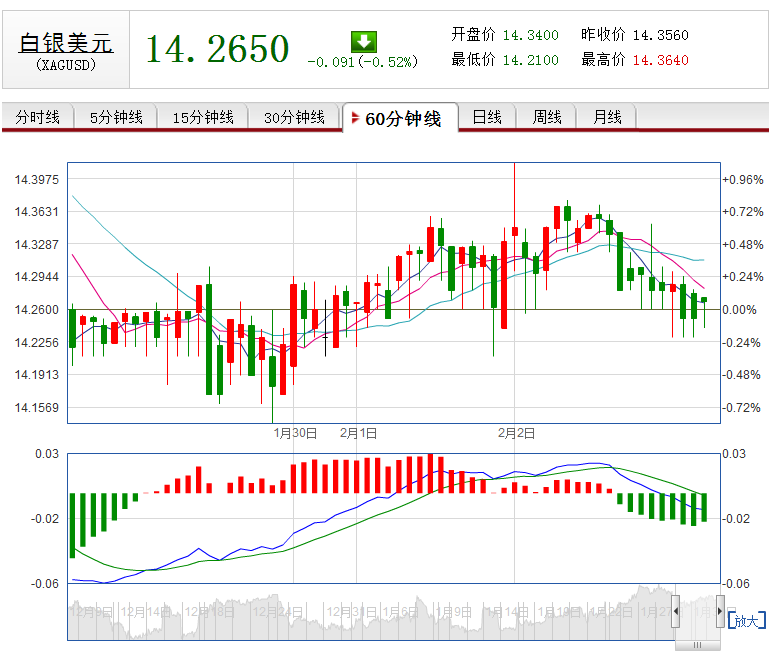This screenshot has height=654, width=774.
Task: Click the 1月30日 date label on axis
Action: point(296,433)
